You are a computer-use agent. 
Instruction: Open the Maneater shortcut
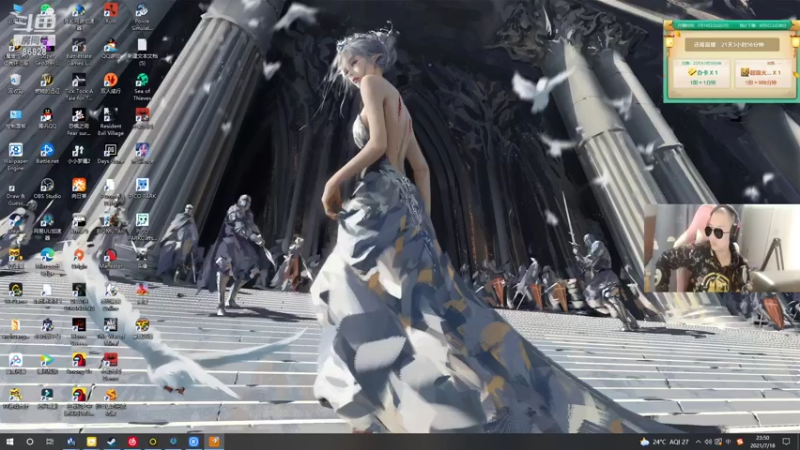110,255
